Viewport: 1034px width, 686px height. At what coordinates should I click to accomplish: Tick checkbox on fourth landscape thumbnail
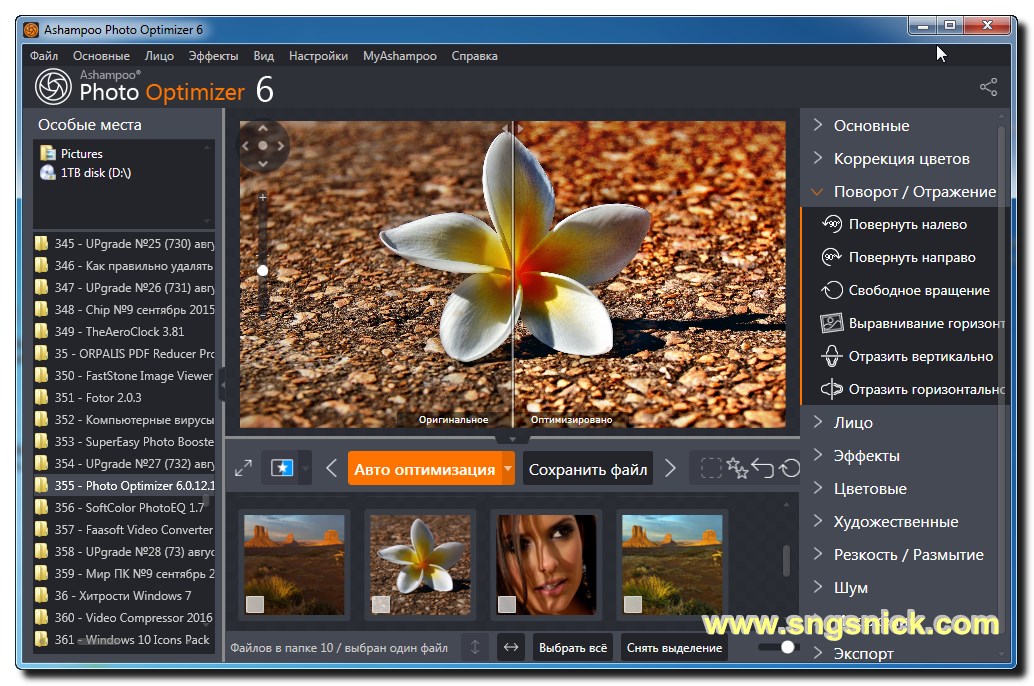click(x=632, y=604)
